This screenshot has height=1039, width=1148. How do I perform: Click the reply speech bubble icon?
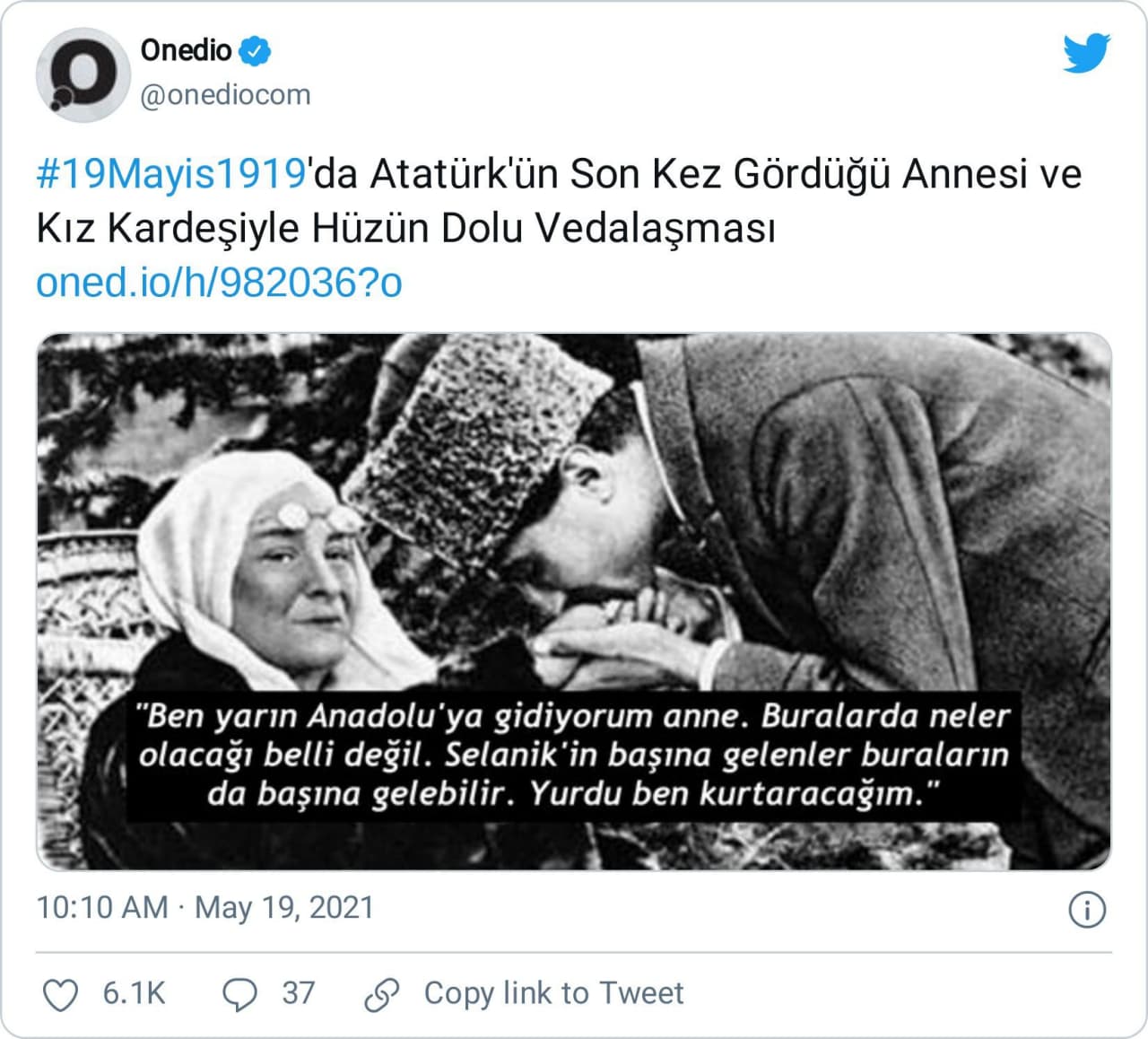pos(239,995)
